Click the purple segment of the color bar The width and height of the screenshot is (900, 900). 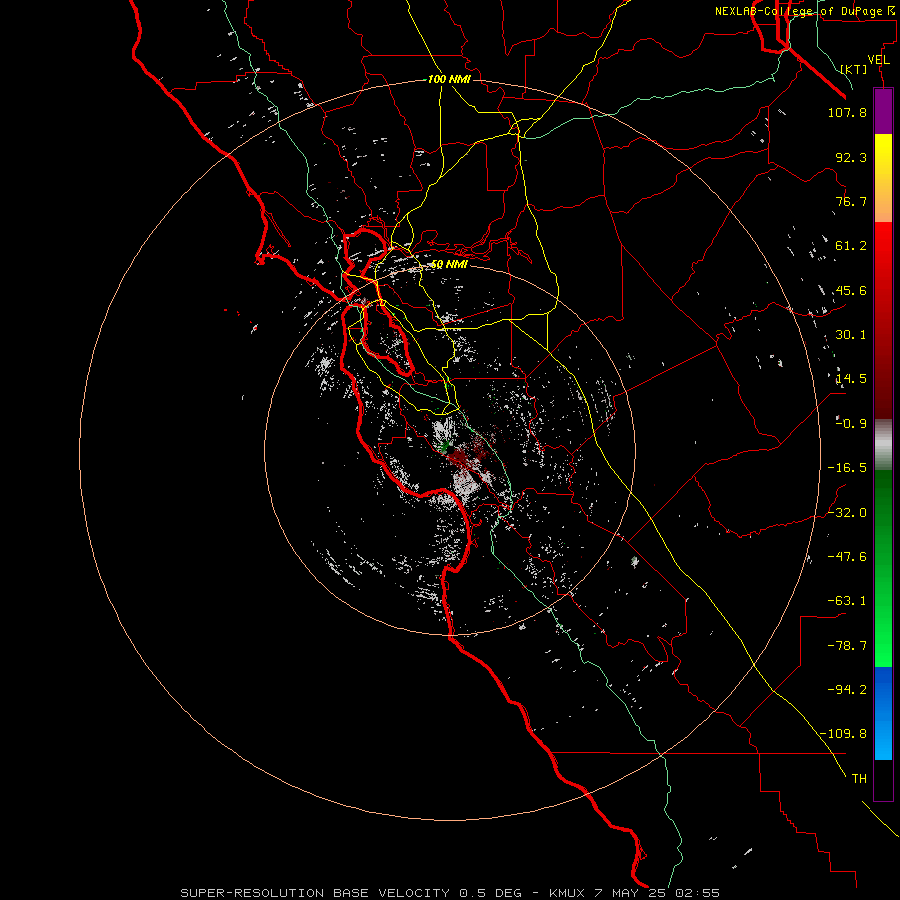click(883, 111)
